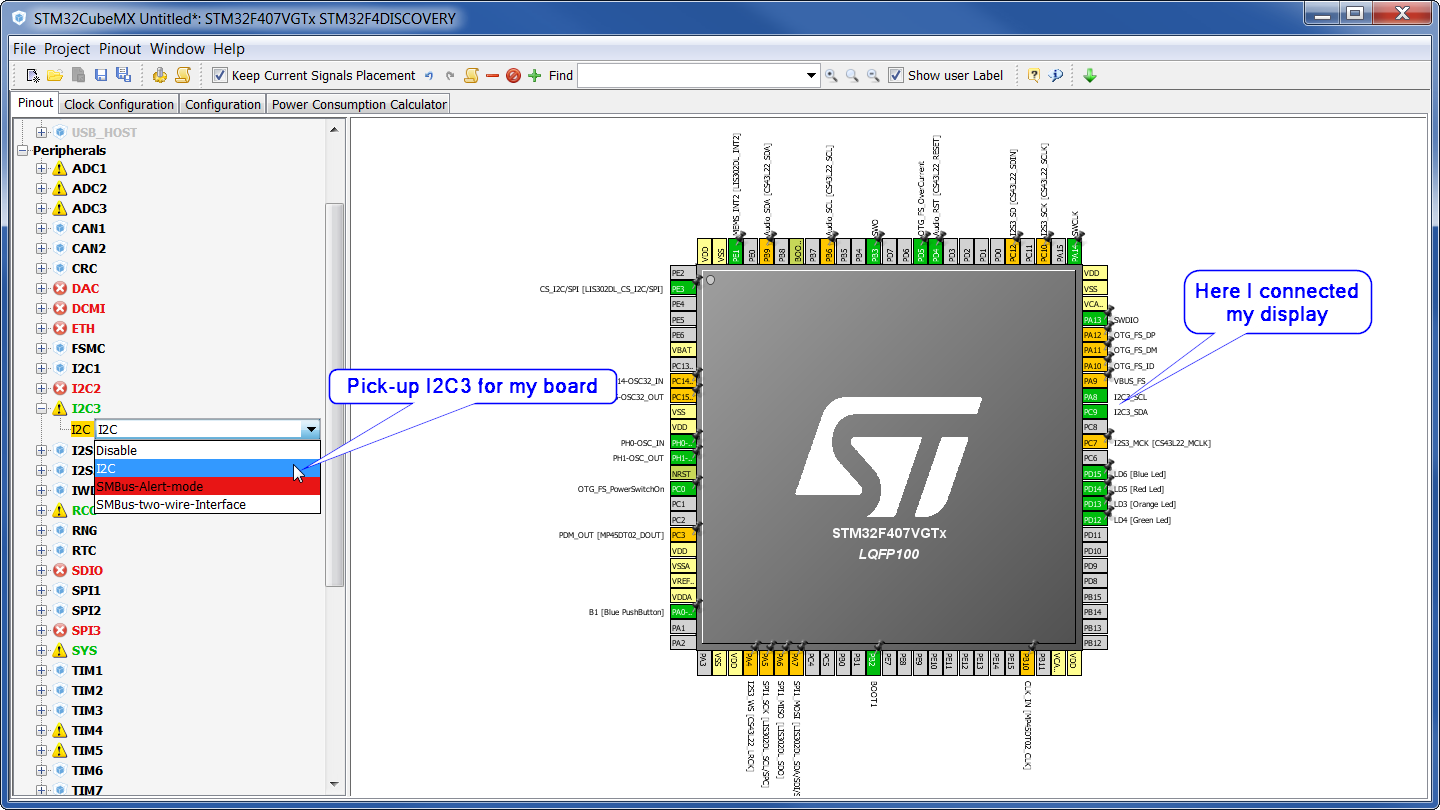Open the Project menu

[x=66, y=48]
